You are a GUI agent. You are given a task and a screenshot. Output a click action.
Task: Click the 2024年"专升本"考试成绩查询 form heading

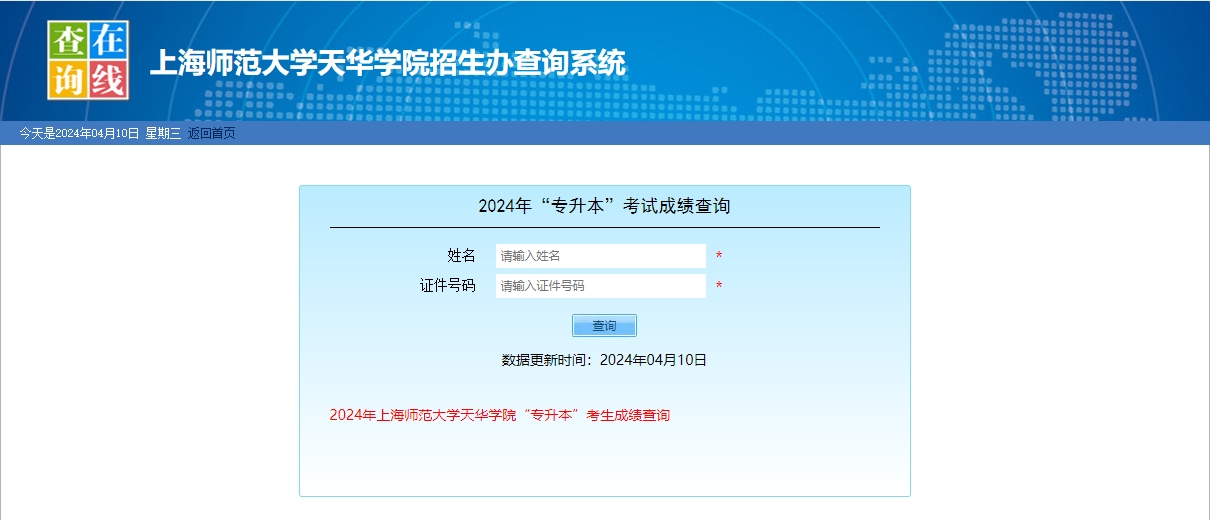pyautogui.click(x=604, y=207)
